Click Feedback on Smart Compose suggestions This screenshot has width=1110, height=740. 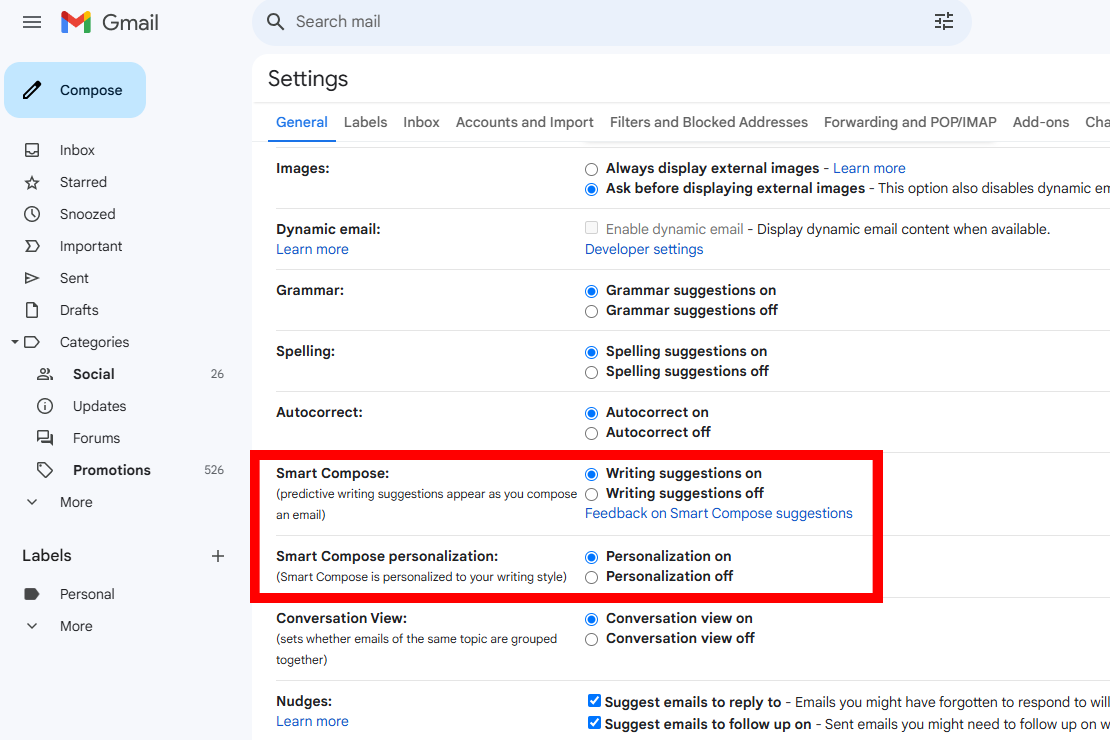click(x=719, y=513)
